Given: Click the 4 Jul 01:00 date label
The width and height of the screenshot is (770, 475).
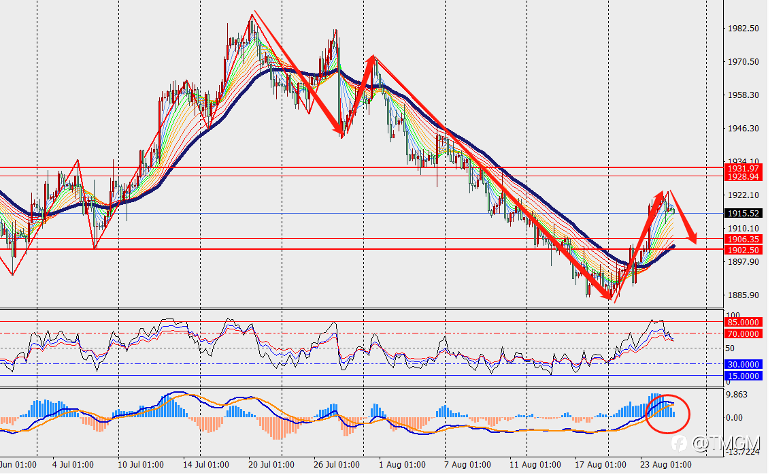Looking at the screenshot, I should tap(73, 465).
